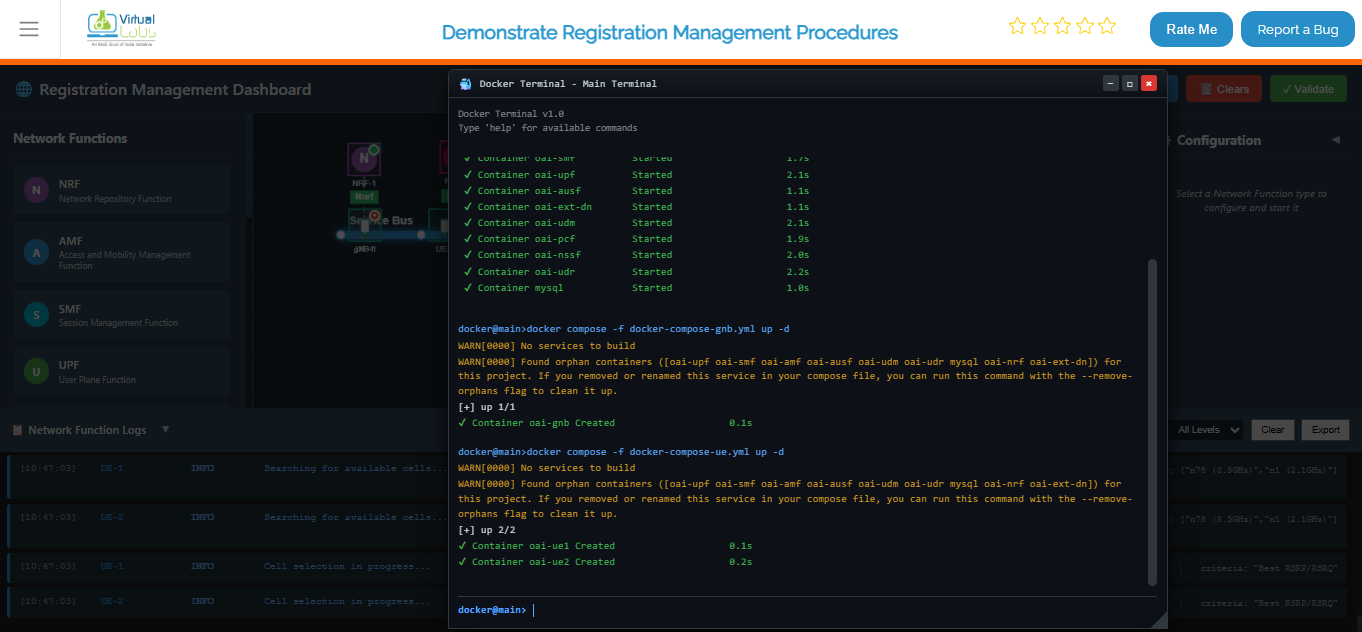Viewport: 1362px width, 632px height.
Task: Click the Rate Me button
Action: pyautogui.click(x=1190, y=29)
